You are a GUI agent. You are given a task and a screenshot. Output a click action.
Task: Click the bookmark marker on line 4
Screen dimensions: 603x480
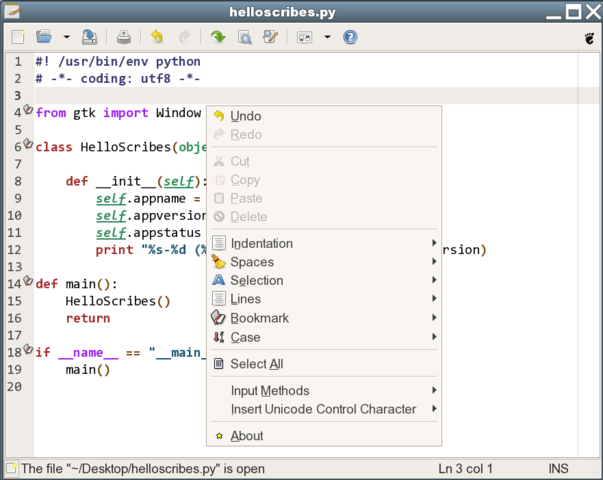point(28,109)
